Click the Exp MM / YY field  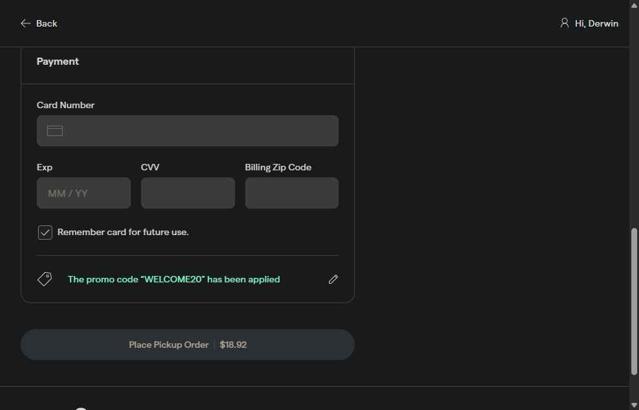tap(84, 193)
